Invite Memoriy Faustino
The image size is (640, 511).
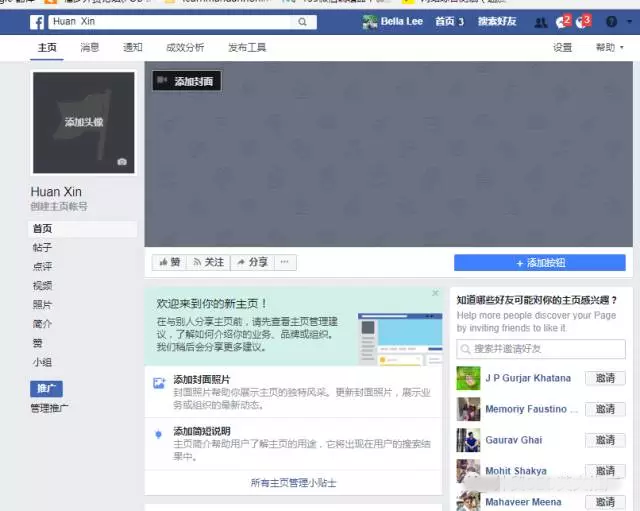pyautogui.click(x=605, y=409)
